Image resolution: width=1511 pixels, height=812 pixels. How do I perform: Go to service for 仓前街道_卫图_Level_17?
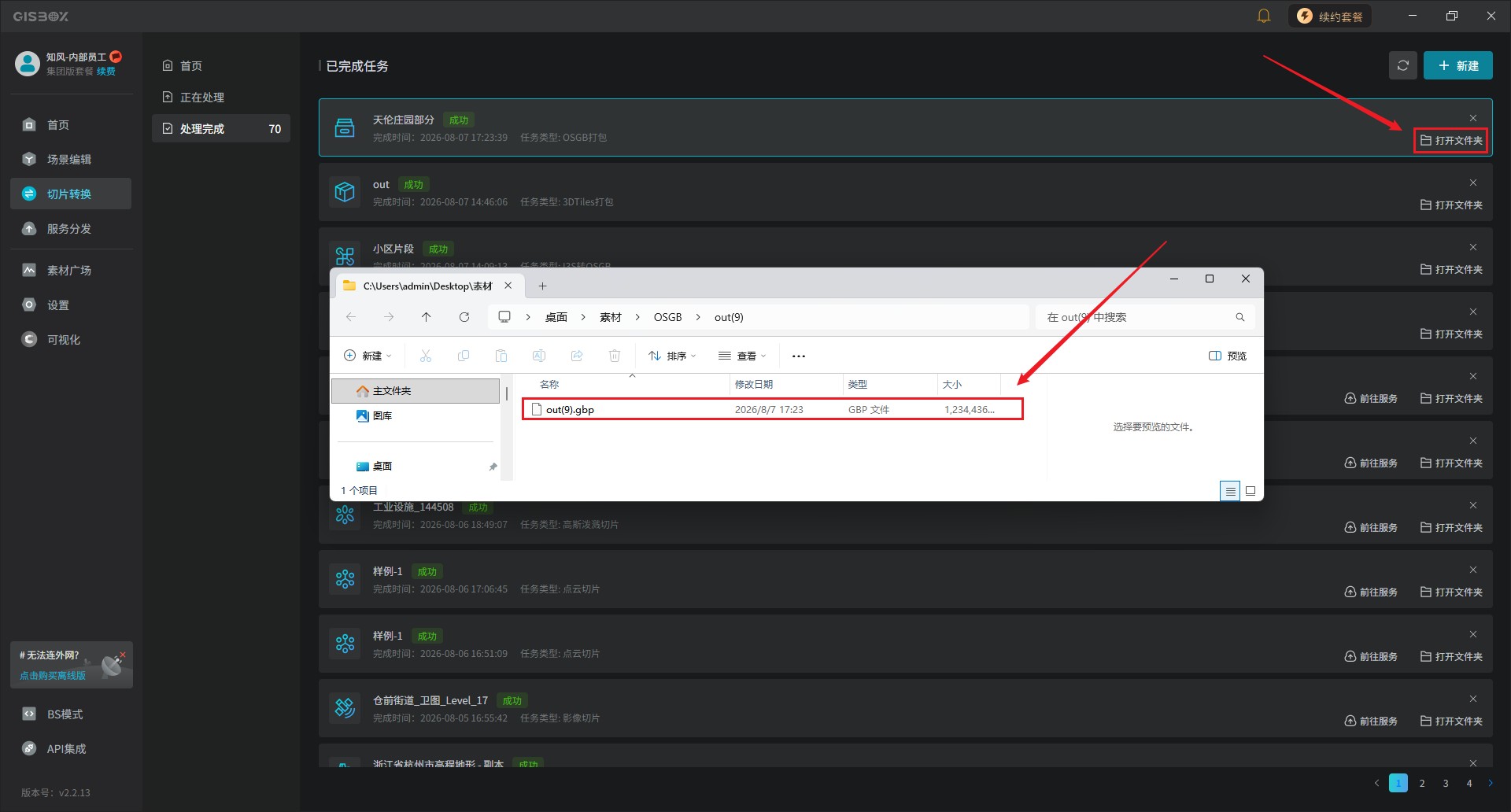tap(1371, 722)
